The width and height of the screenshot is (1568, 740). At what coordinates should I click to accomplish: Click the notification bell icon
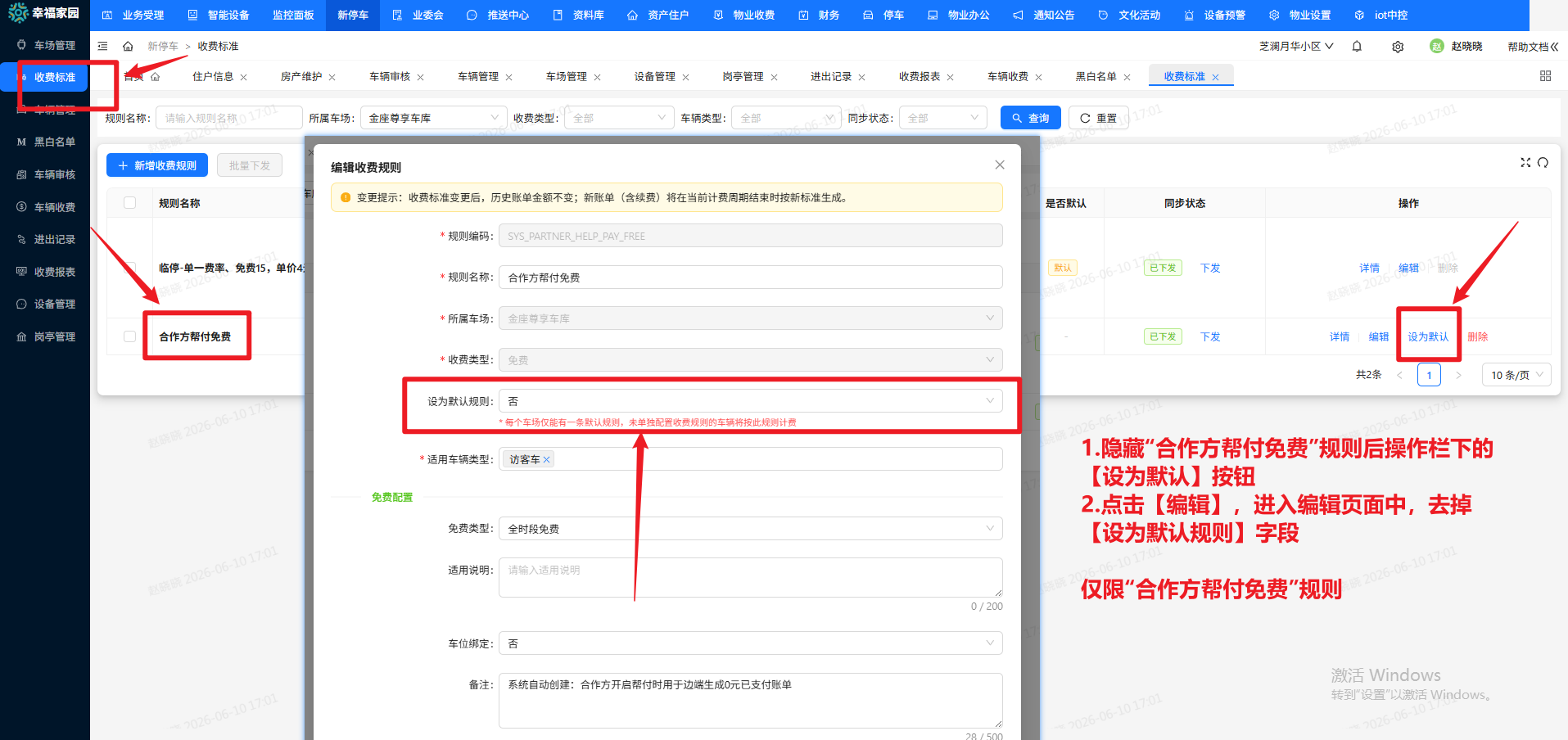coord(1357,47)
